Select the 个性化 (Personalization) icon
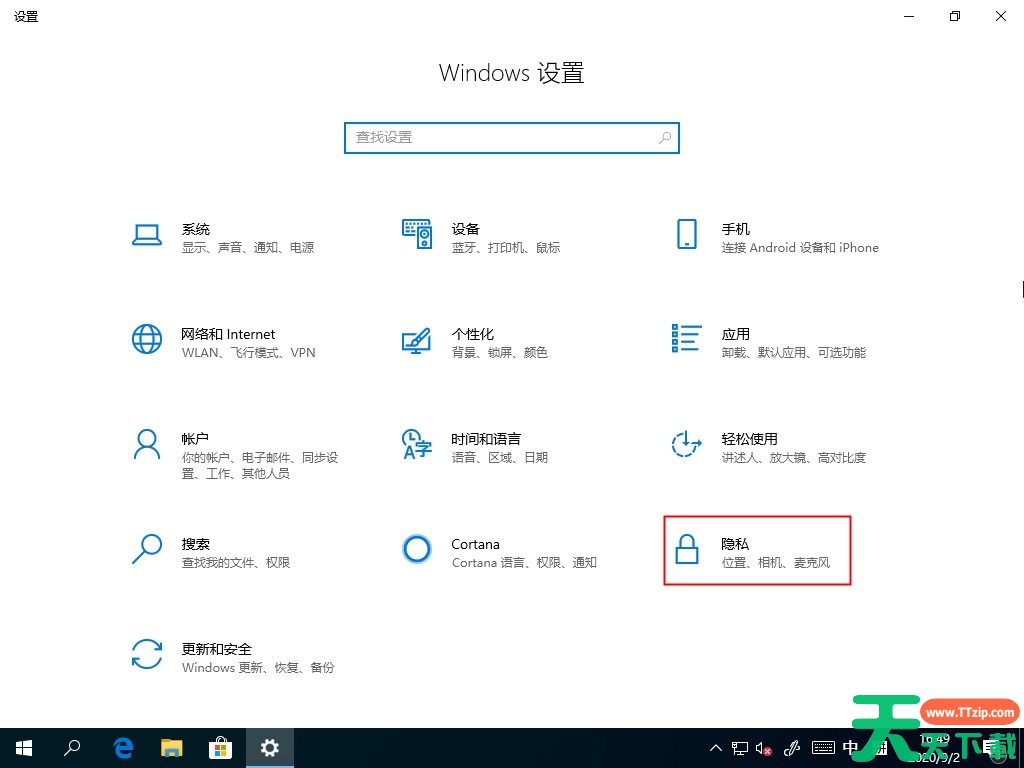 pyautogui.click(x=416, y=340)
